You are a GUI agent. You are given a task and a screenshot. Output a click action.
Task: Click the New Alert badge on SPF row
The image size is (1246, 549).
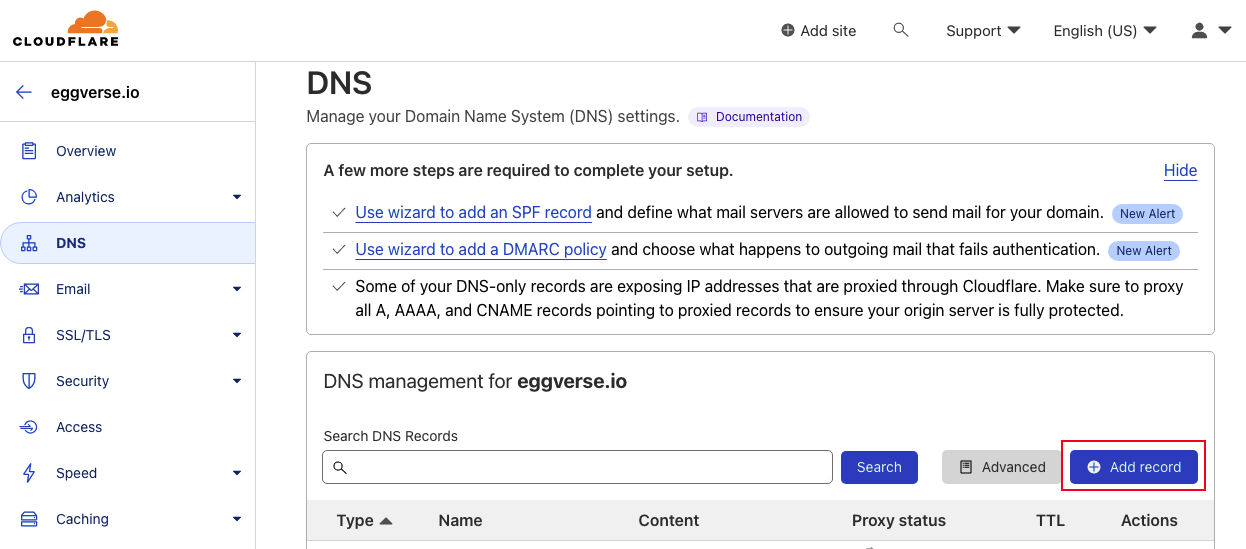point(1147,214)
